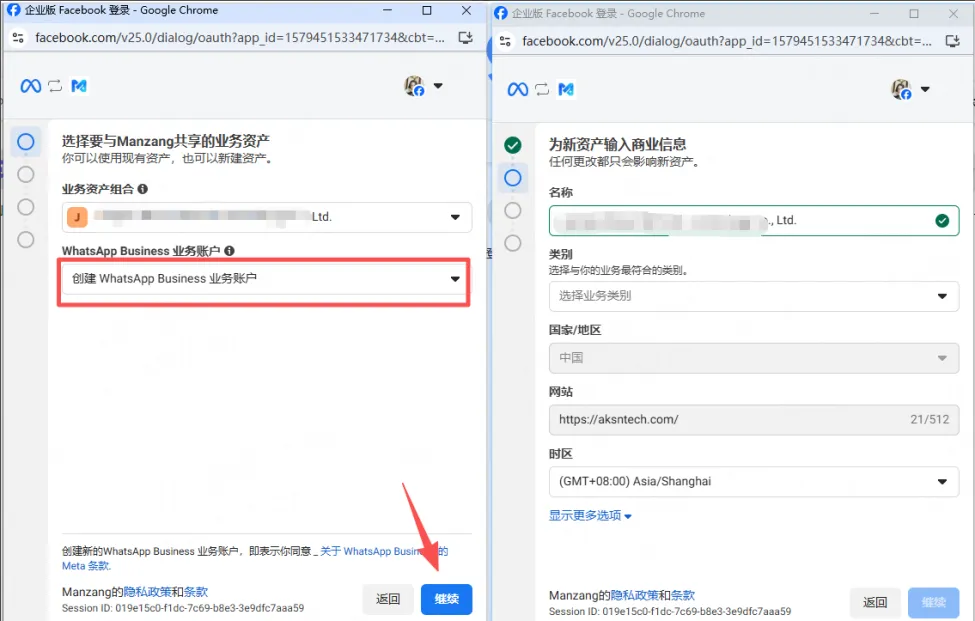Select third step circle in right window
This screenshot has width=975, height=621.
512,210
